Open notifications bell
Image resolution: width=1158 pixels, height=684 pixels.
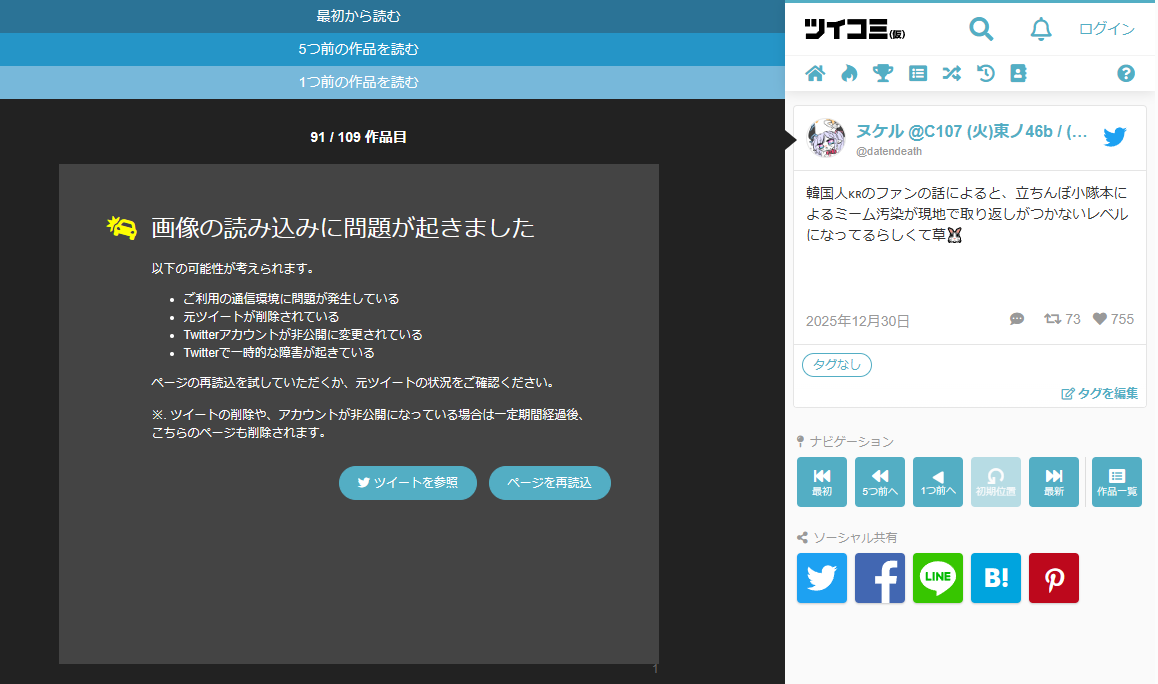click(1041, 29)
